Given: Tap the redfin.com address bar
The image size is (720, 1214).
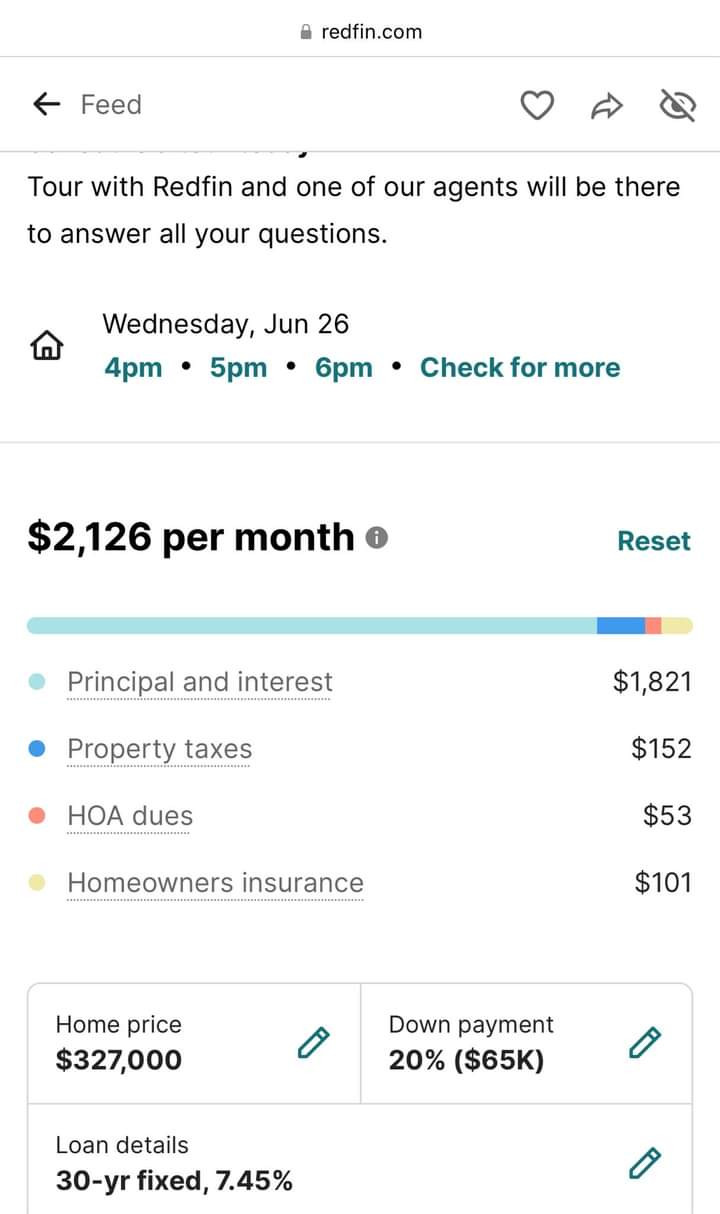Looking at the screenshot, I should [361, 32].
